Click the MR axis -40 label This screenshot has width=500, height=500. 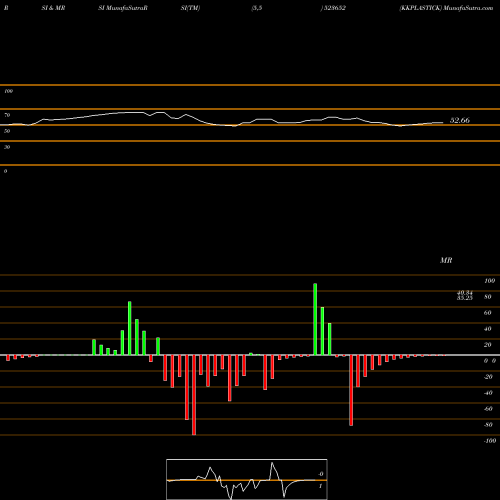click(488, 393)
